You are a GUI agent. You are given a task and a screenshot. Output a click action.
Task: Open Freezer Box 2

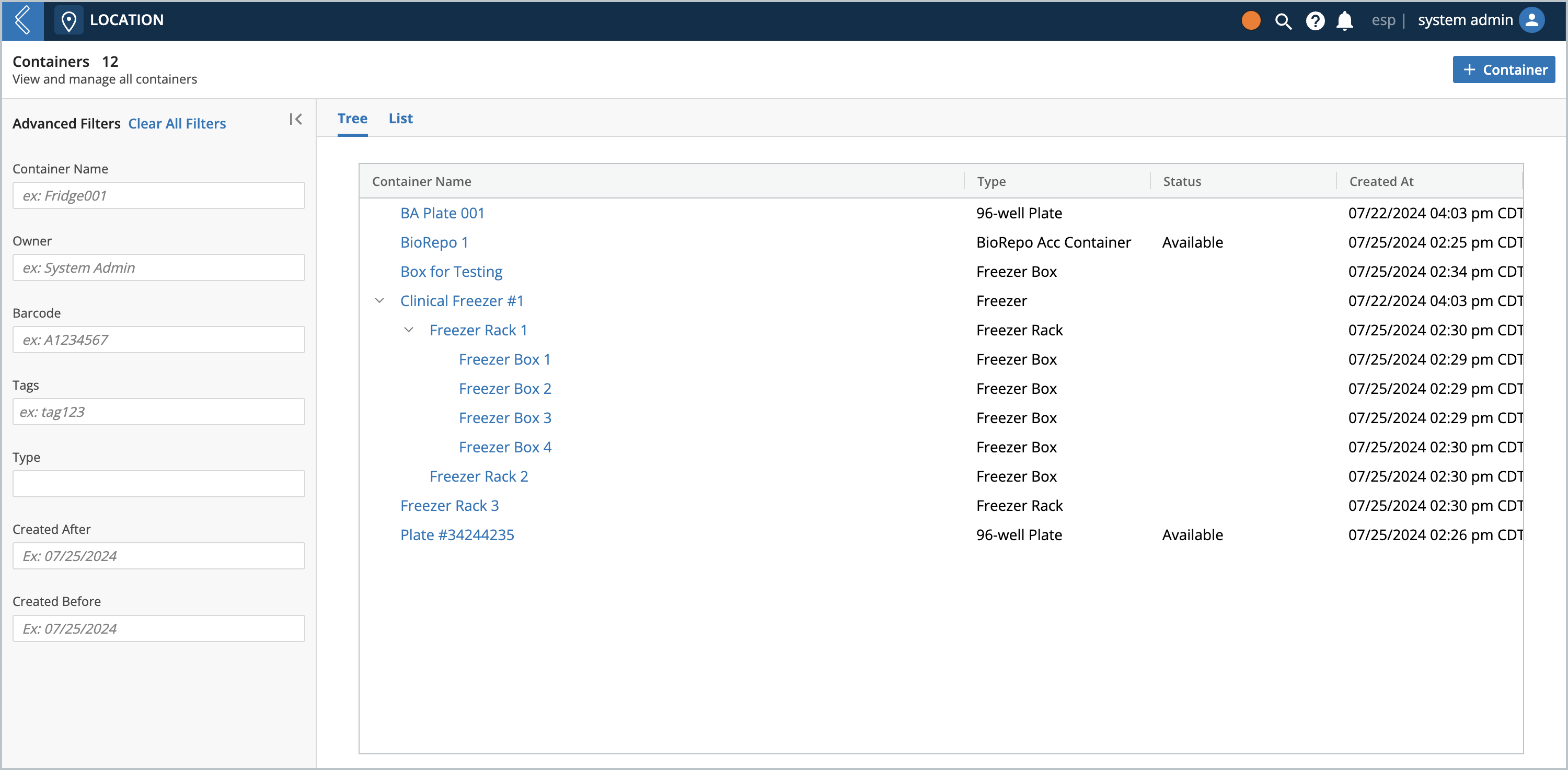504,388
